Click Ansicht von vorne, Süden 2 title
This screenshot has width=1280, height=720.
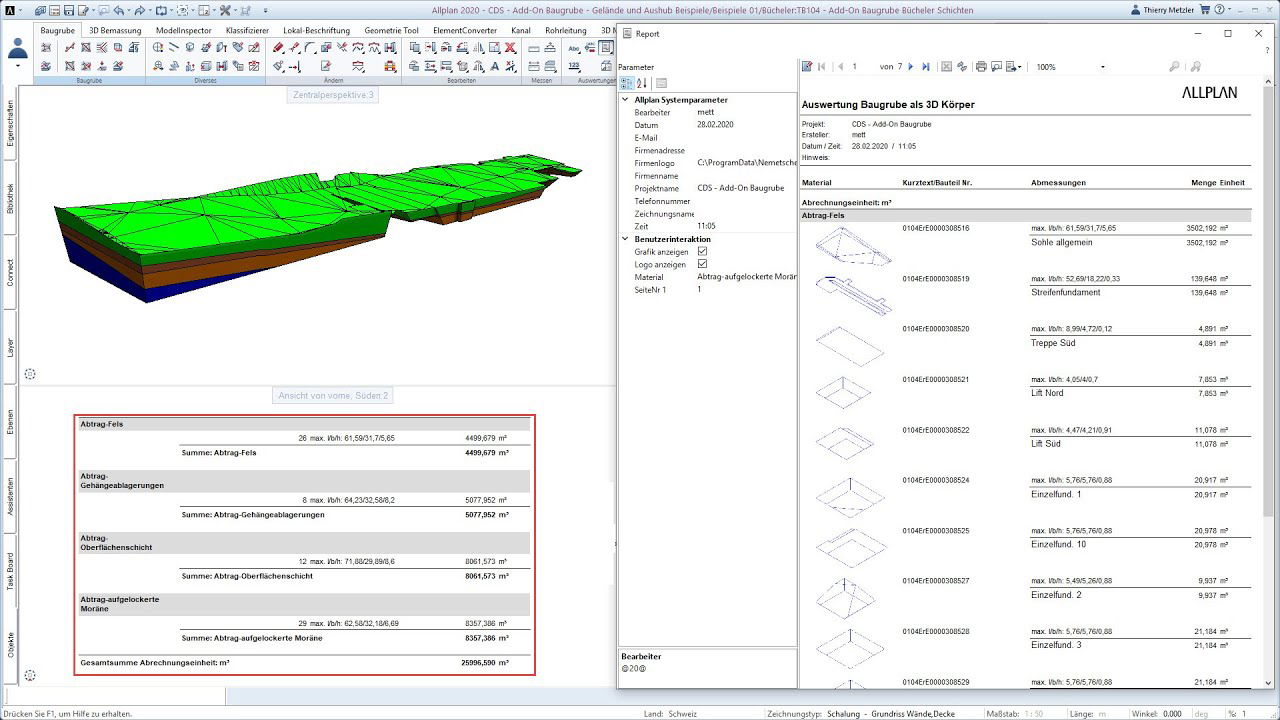(331, 395)
